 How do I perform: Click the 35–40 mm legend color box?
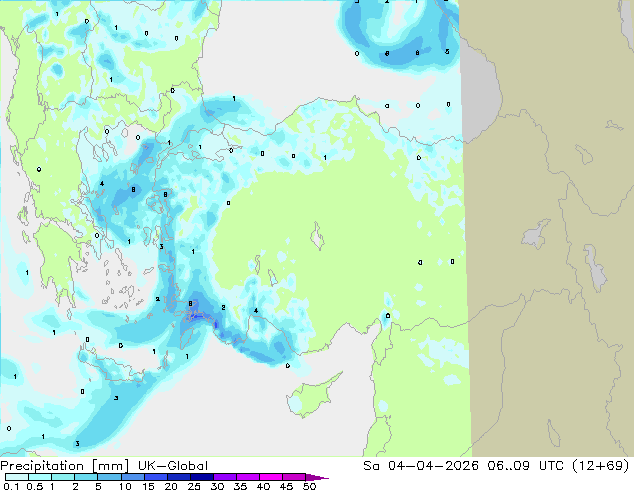click(x=247, y=477)
